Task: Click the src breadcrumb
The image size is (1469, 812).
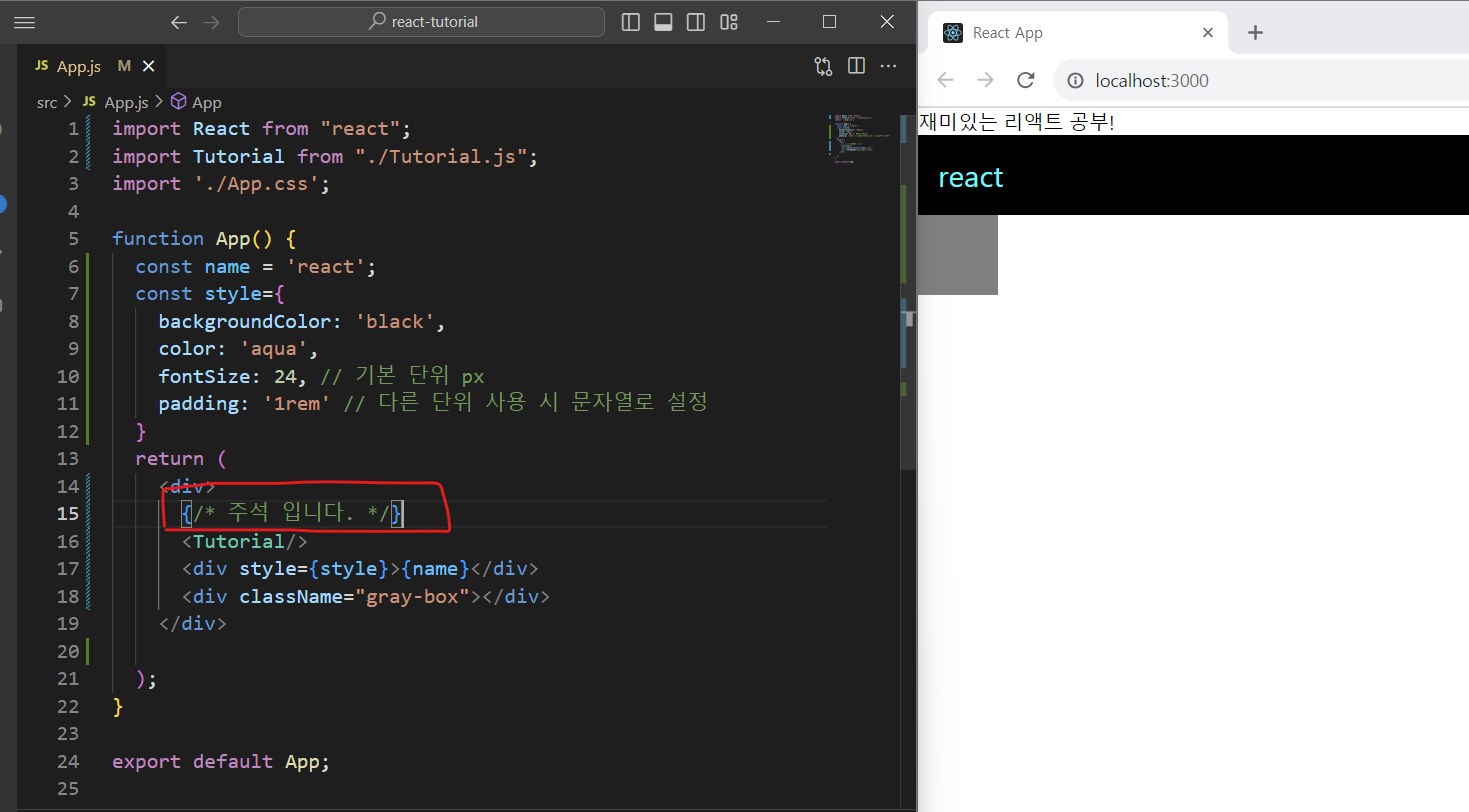Action: coord(47,102)
